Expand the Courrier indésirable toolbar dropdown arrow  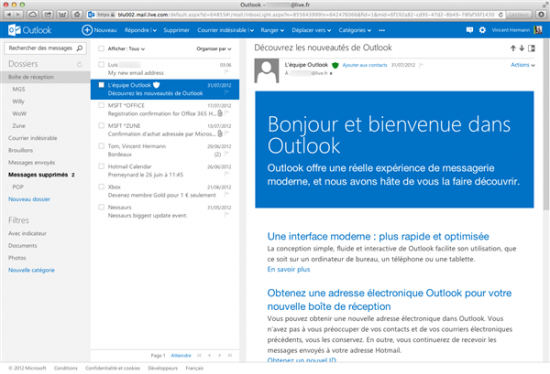[252, 31]
